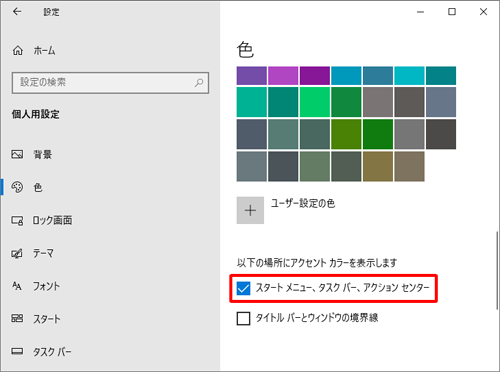The image size is (500, 372).
Task: Pick the dark magenta-purple swatch
Action: pyautogui.click(x=315, y=76)
